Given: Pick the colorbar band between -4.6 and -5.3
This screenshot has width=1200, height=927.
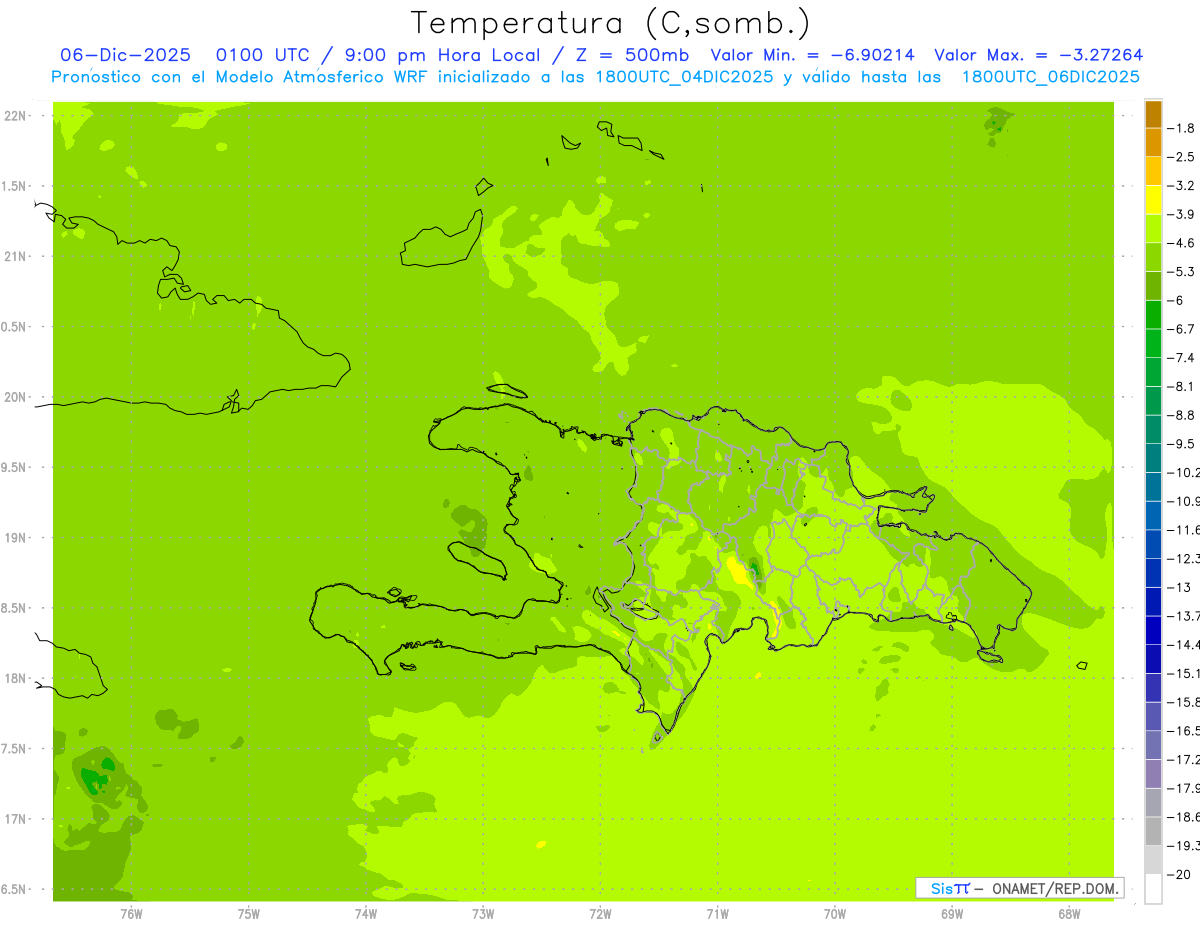Looking at the screenshot, I should [1153, 258].
